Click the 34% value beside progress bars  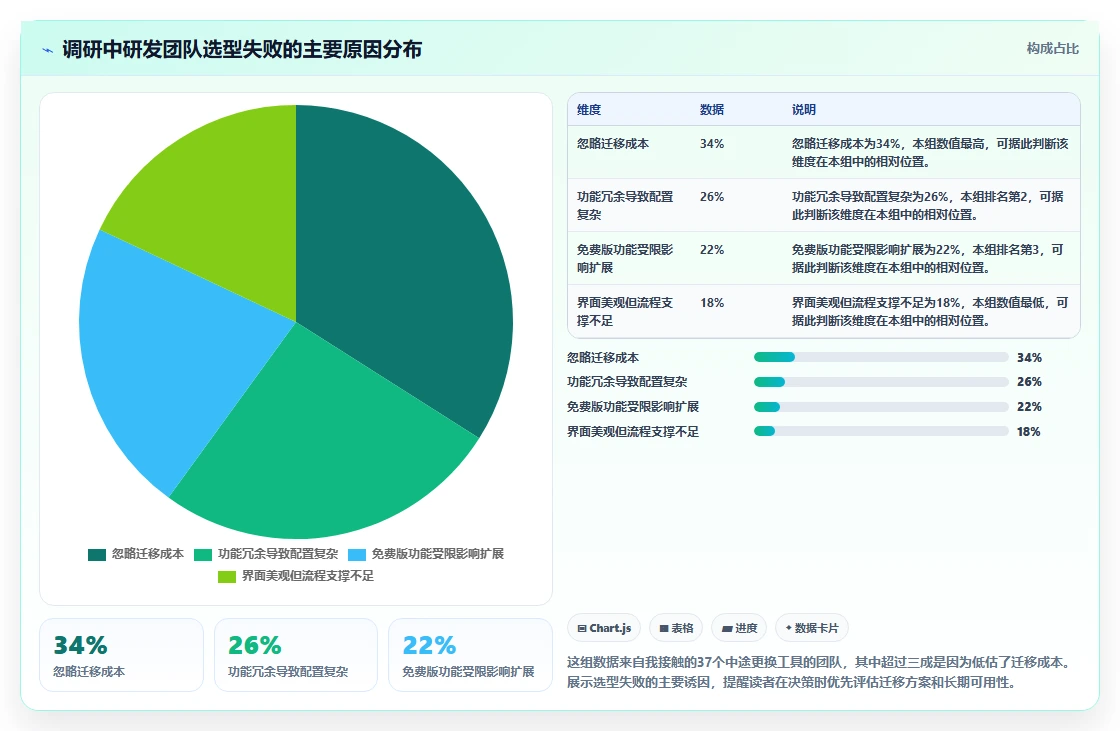click(1029, 357)
